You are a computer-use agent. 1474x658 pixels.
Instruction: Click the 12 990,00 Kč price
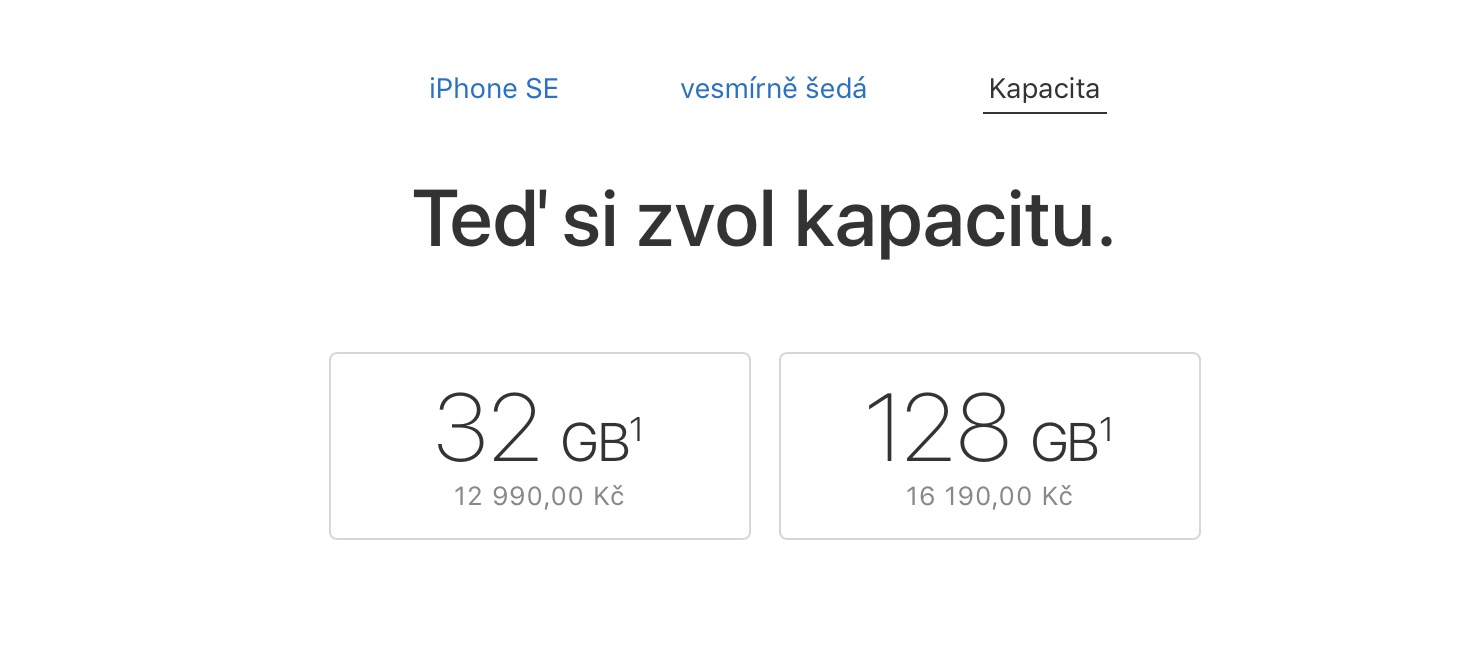(x=539, y=496)
